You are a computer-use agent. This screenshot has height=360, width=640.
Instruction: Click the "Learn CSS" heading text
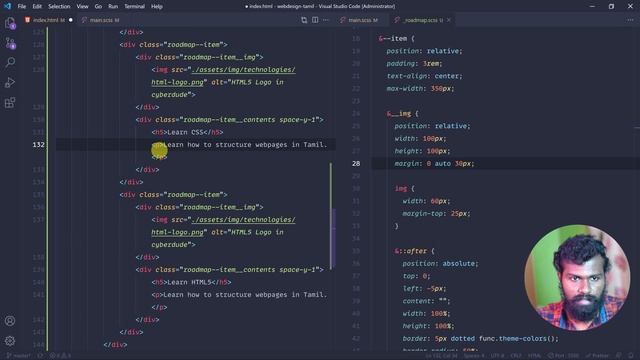185,132
